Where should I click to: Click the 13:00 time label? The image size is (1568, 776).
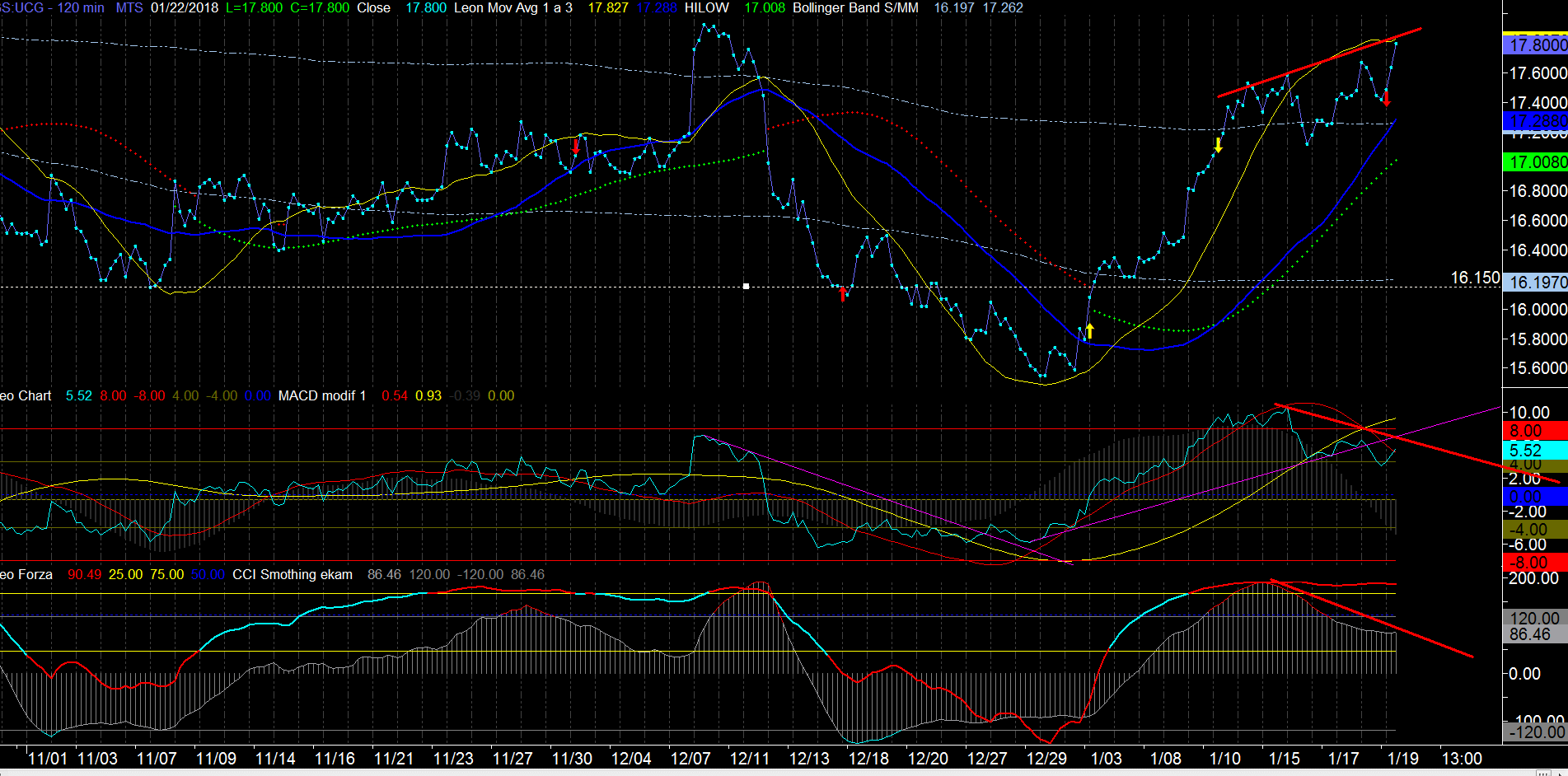pyautogui.click(x=1462, y=759)
